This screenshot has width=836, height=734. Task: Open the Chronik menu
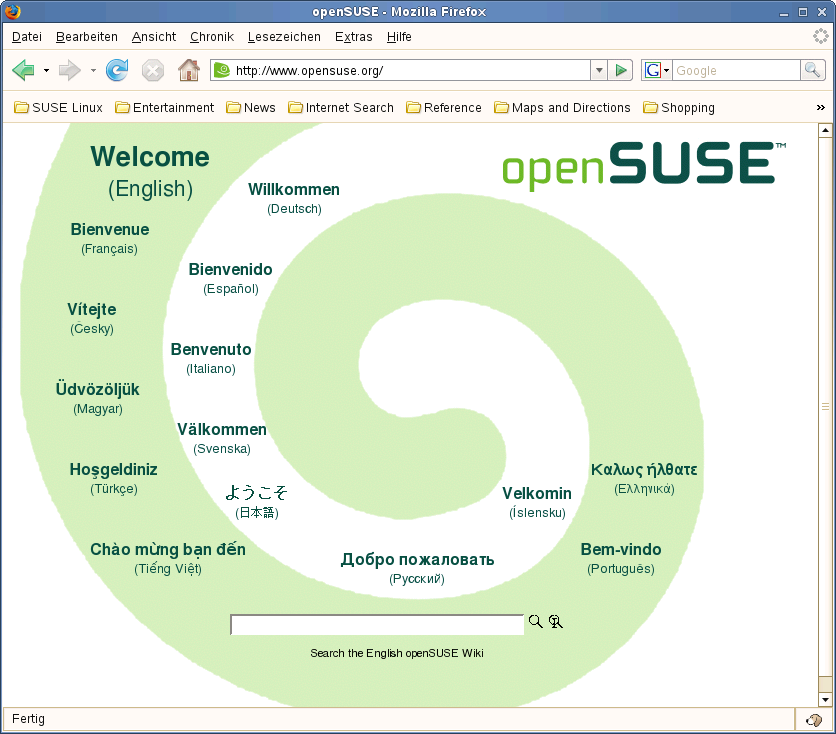212,37
